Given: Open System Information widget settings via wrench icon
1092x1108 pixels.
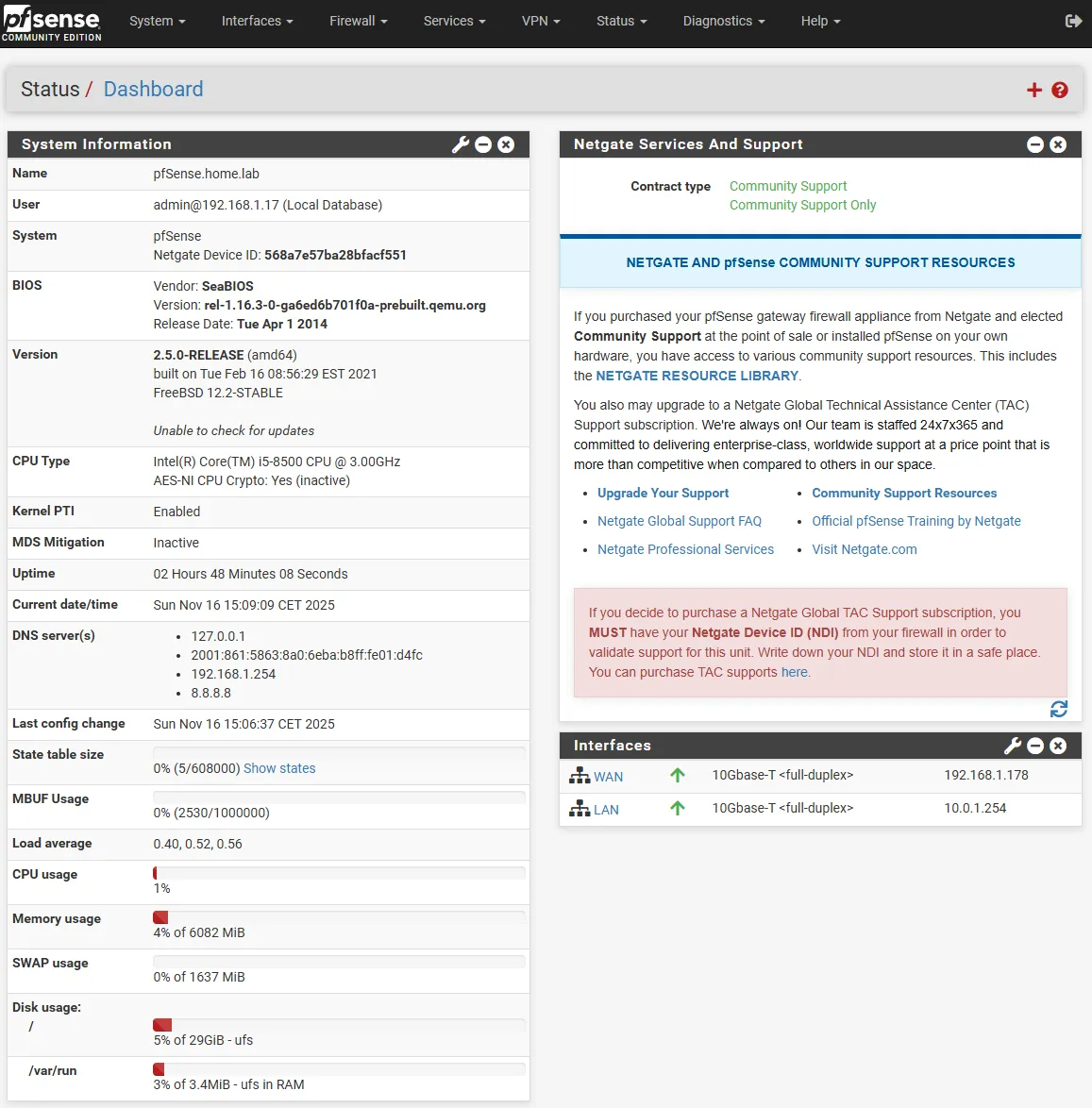Looking at the screenshot, I should [x=460, y=144].
